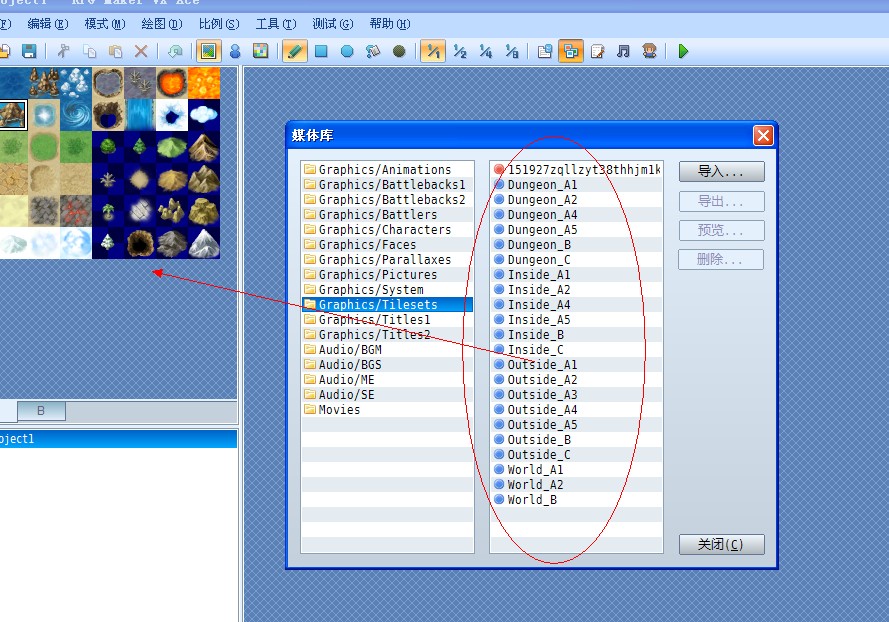Select the Shadow Pen tool
This screenshot has width=889, height=622.
[399, 52]
